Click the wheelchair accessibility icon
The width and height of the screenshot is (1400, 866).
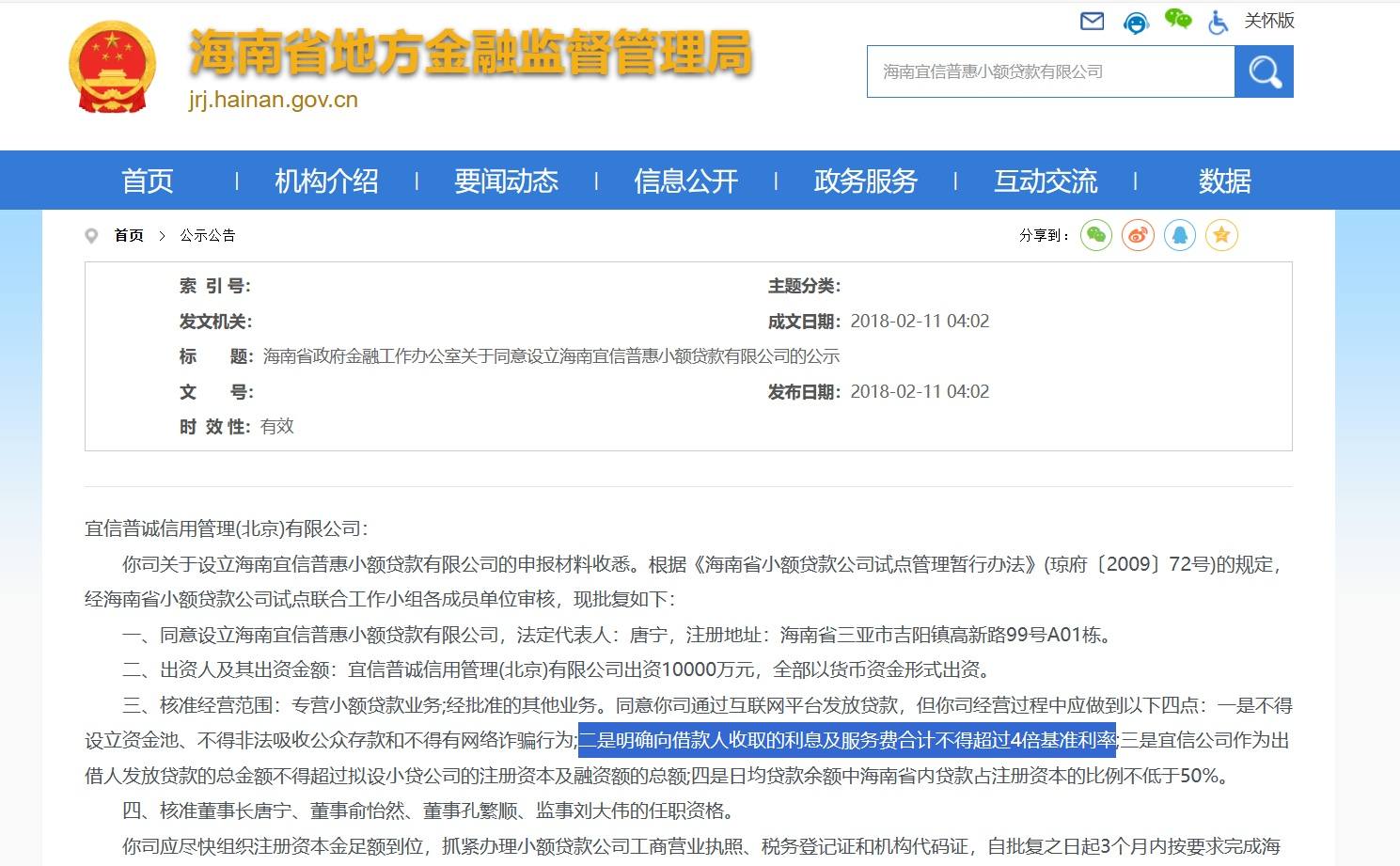[1219, 22]
